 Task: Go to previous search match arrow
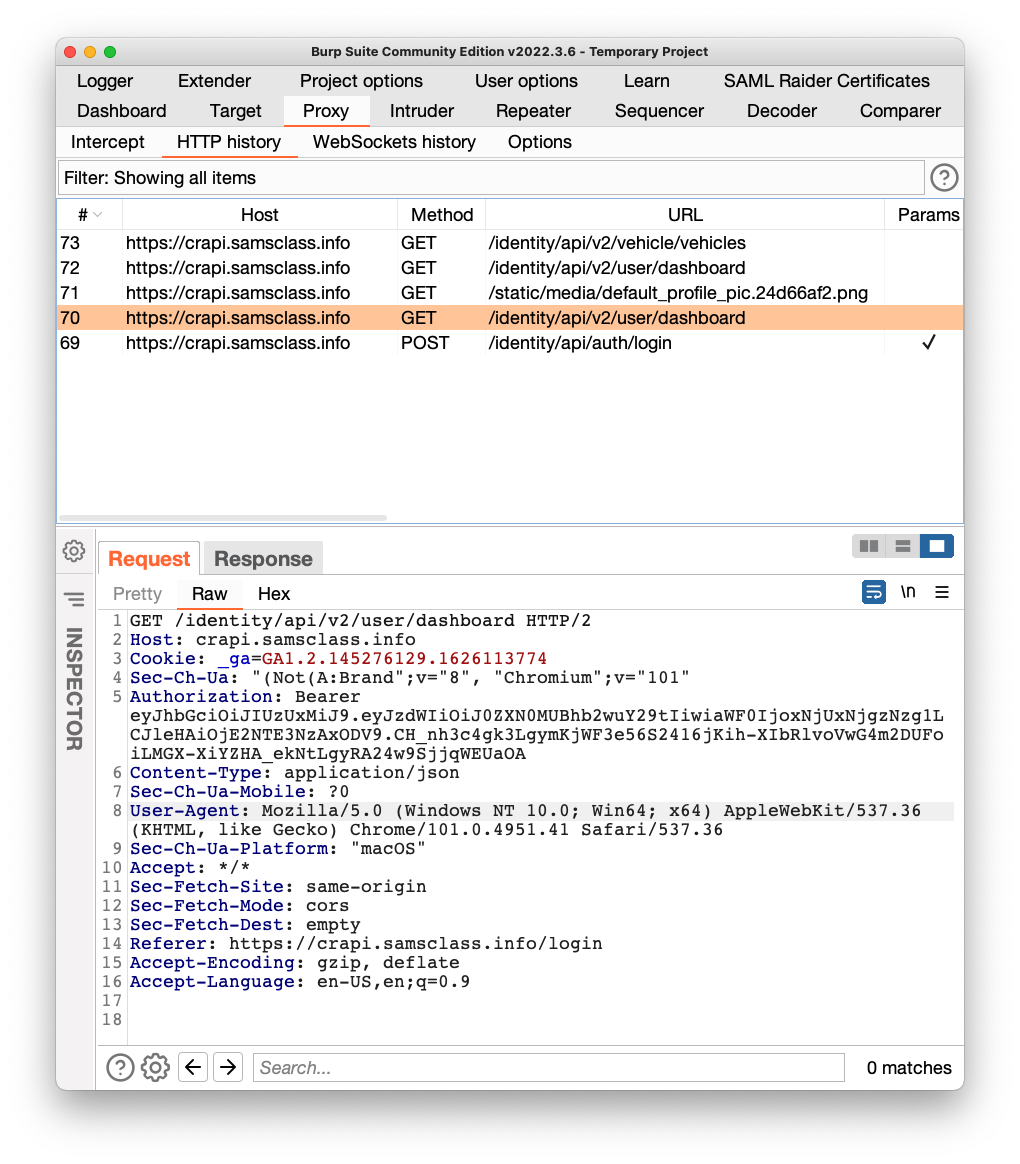click(193, 1067)
